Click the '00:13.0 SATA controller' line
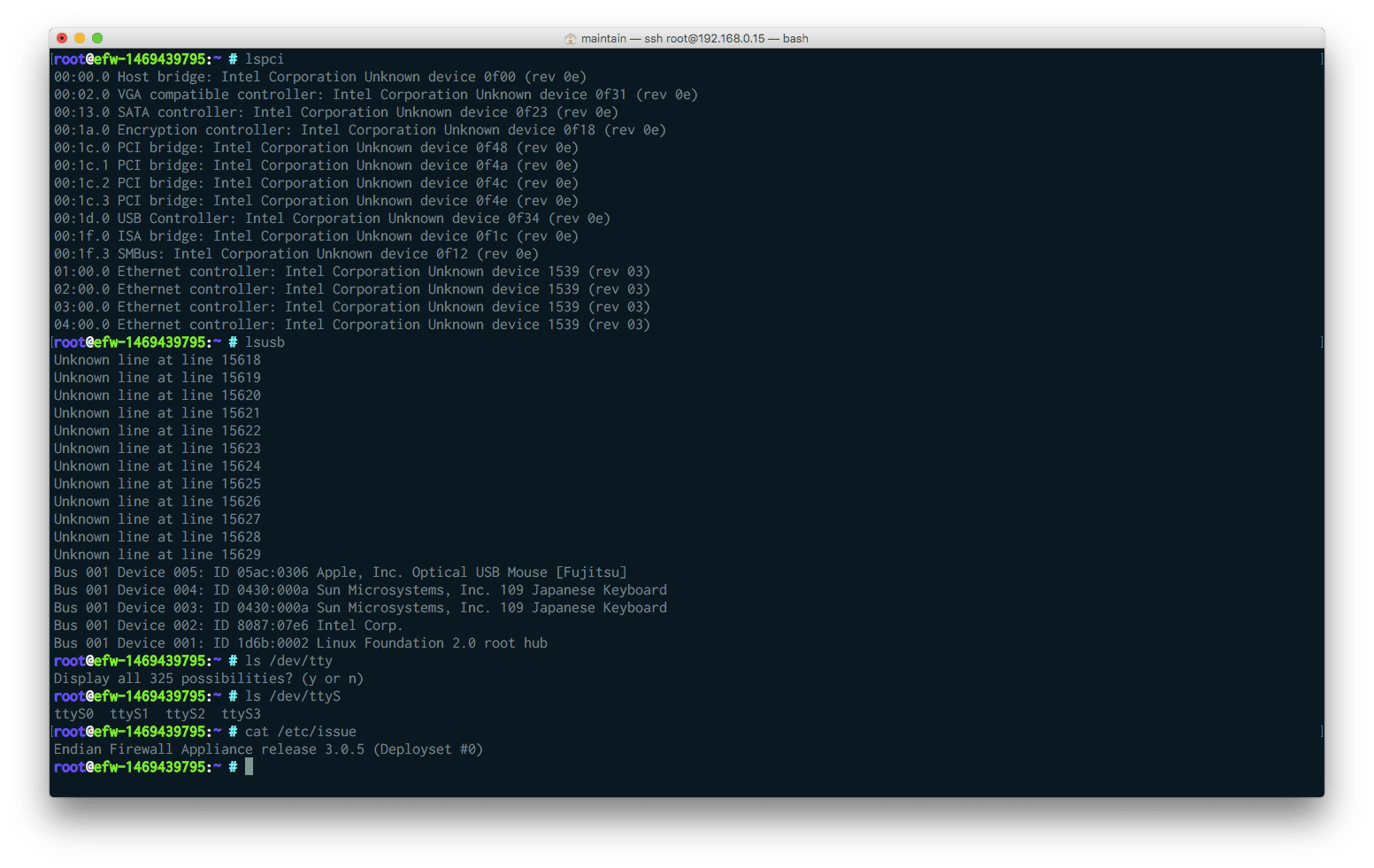The image size is (1374, 868). [336, 112]
